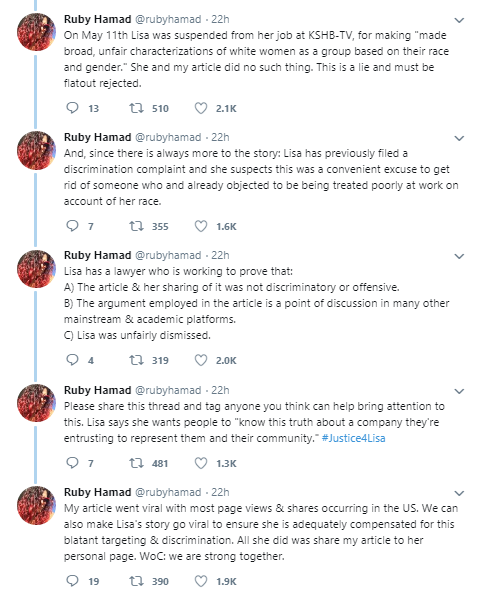The image size is (482, 595).
Task: Open the chevron menu on the last tweet
Action: [x=459, y=493]
